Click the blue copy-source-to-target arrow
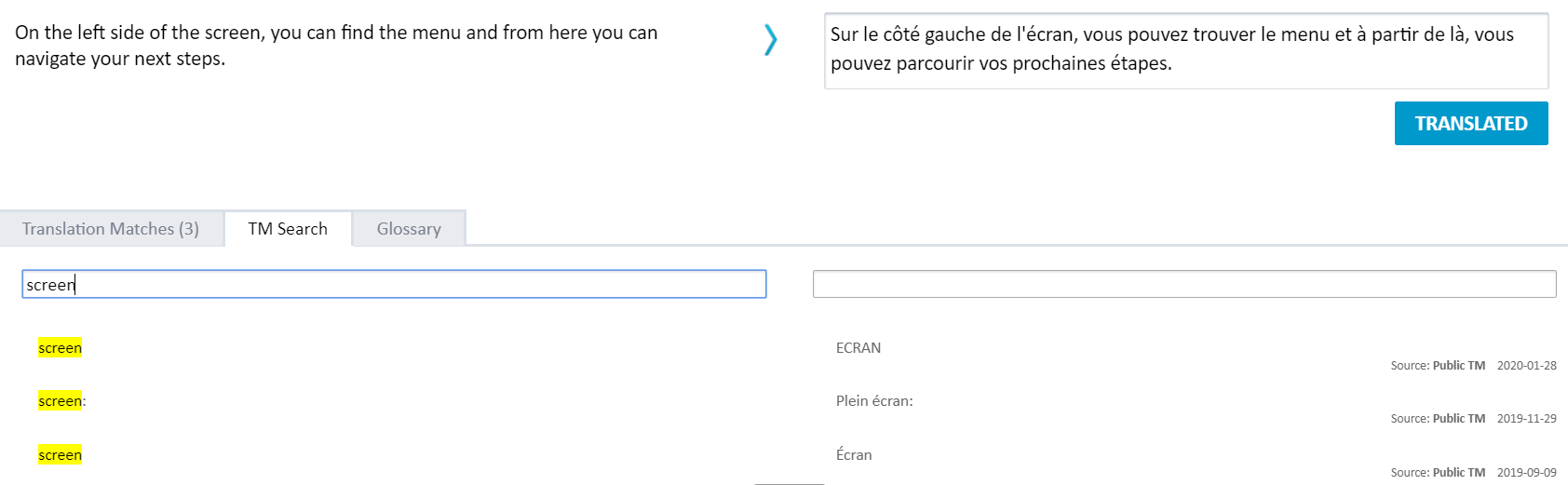 click(x=770, y=40)
